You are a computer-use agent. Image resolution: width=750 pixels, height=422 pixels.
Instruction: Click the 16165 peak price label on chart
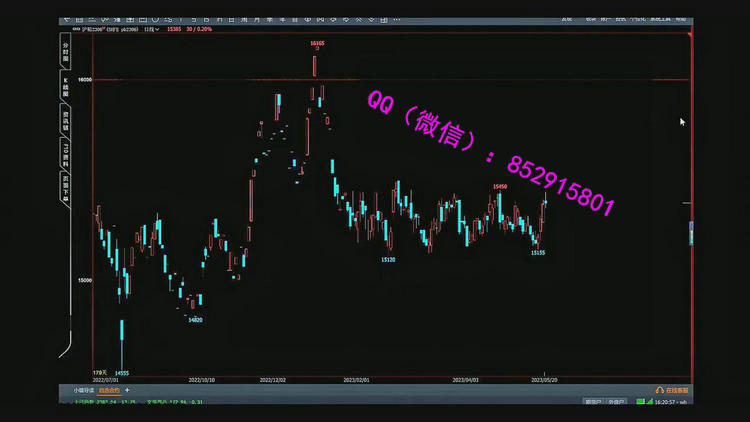click(x=317, y=44)
